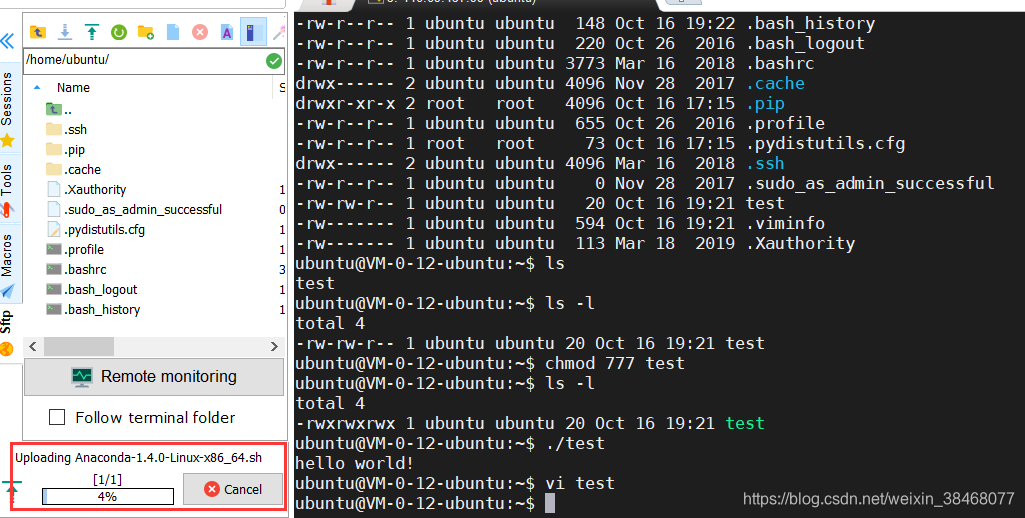
Task: Click the .bash_history script file icon
Action: (x=54, y=309)
